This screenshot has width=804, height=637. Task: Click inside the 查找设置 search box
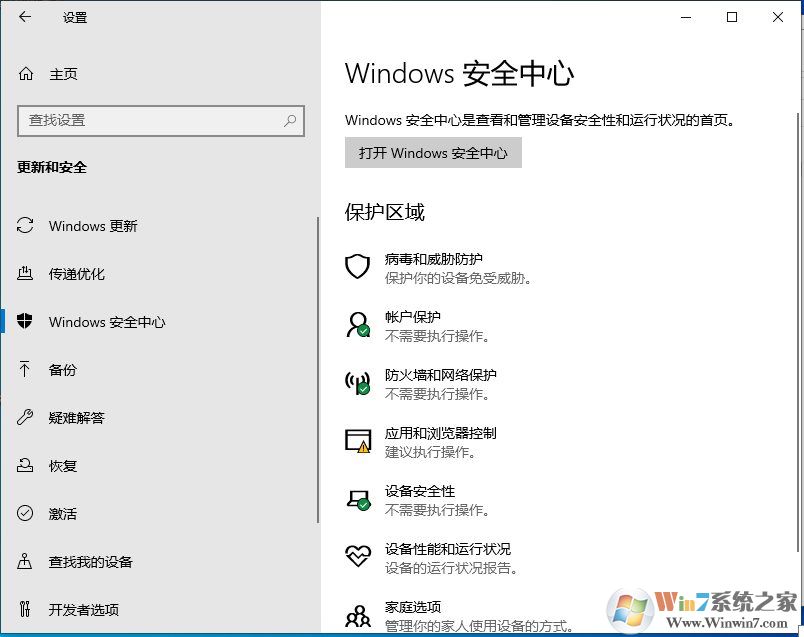pos(160,120)
